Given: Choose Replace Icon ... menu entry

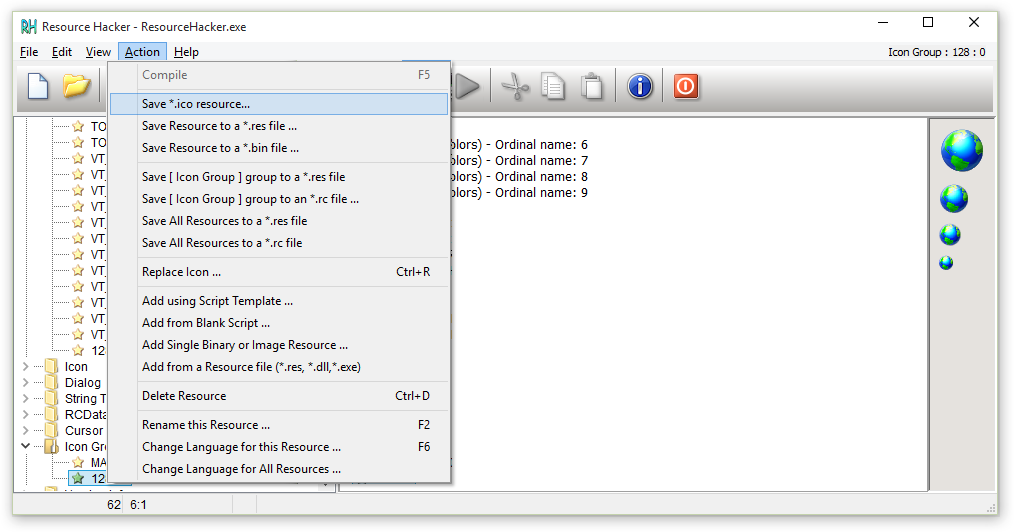Looking at the screenshot, I should coord(279,272).
